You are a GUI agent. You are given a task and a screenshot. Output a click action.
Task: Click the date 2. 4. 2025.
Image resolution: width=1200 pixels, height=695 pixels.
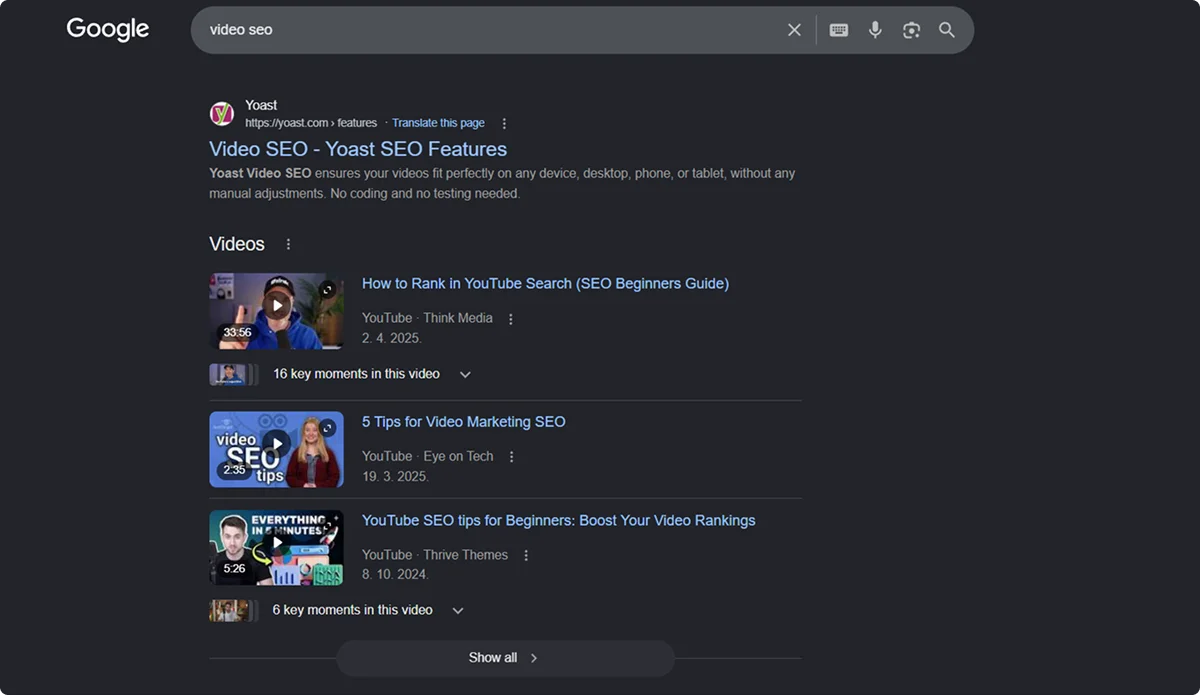pyautogui.click(x=392, y=339)
